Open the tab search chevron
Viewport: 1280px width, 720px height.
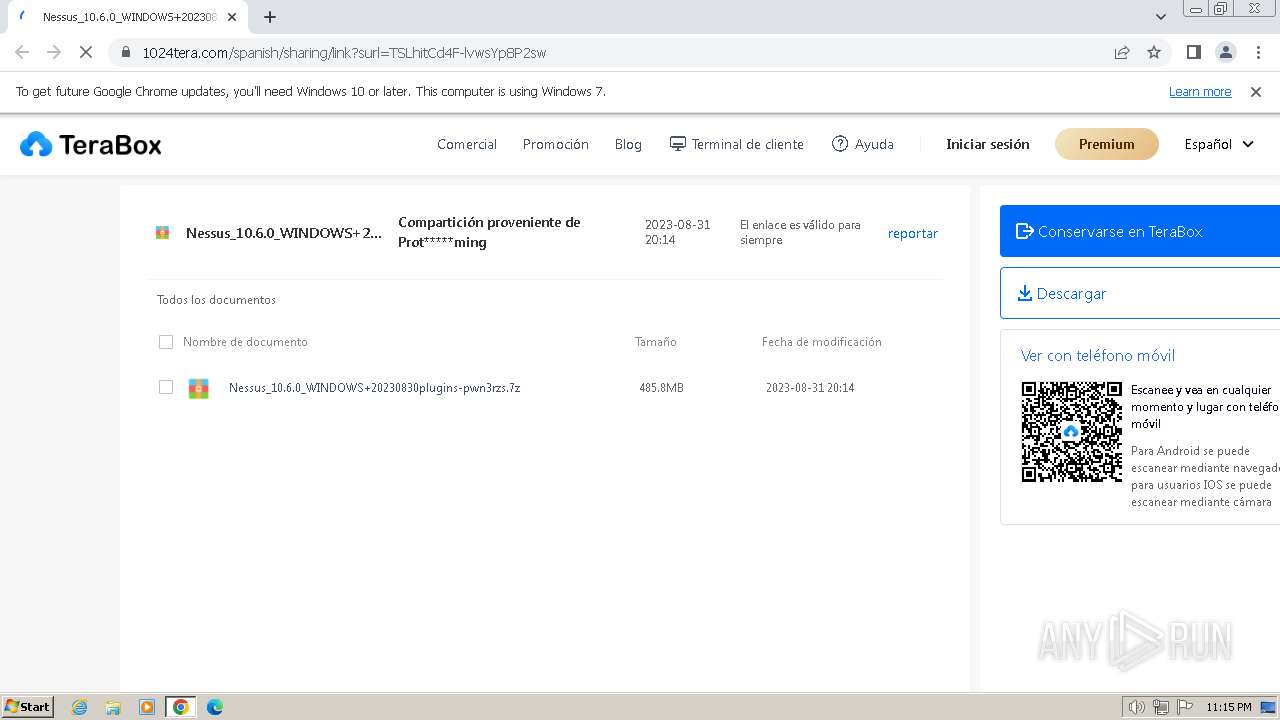click(x=1161, y=17)
